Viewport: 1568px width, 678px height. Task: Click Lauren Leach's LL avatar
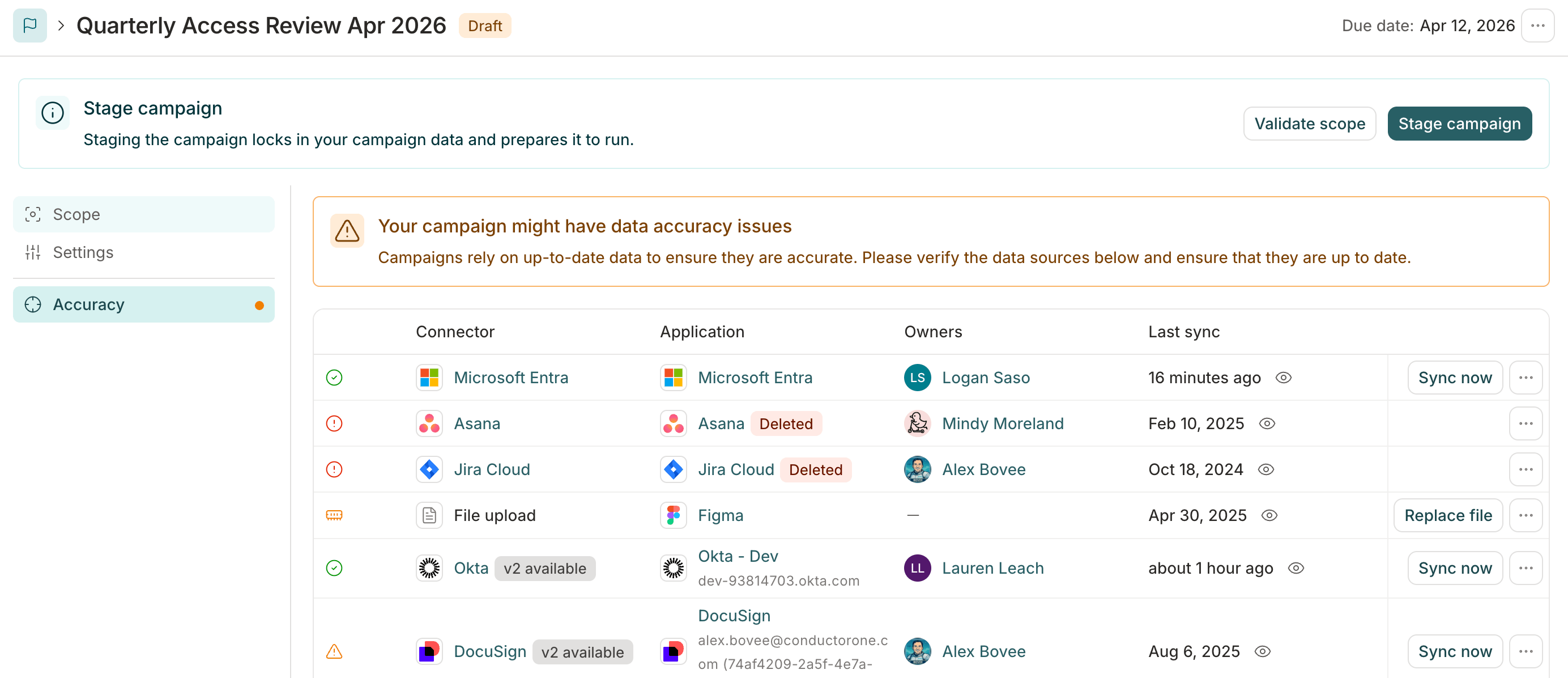(x=917, y=568)
